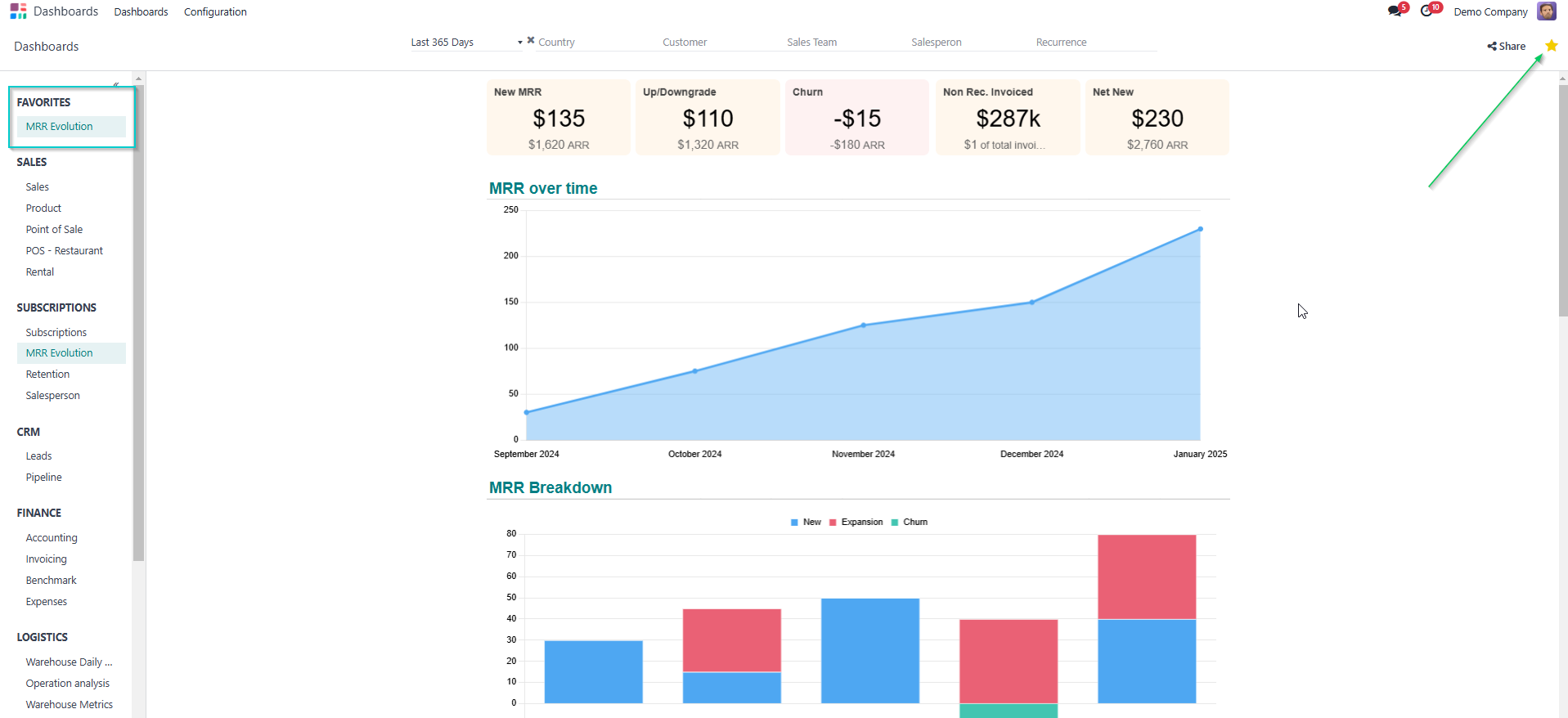
Task: Open the Odoo apps menu icon
Action: click(x=18, y=11)
